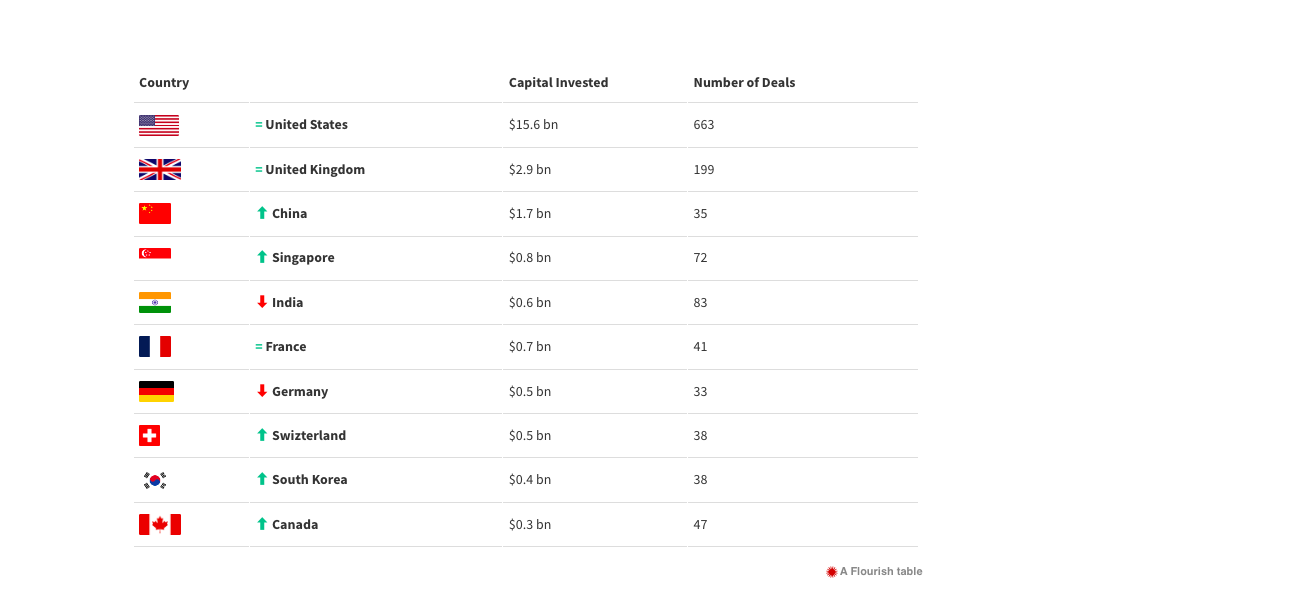Click the red down arrow beside India
This screenshot has height=609, width=1301.
[262, 302]
